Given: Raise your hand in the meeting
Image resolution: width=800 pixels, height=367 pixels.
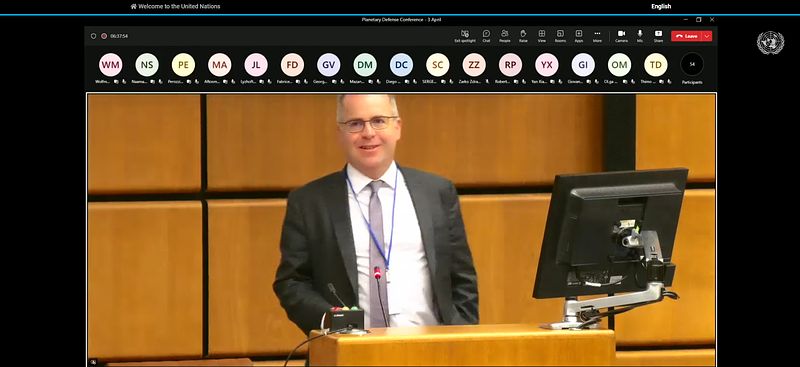Looking at the screenshot, I should click(x=523, y=36).
